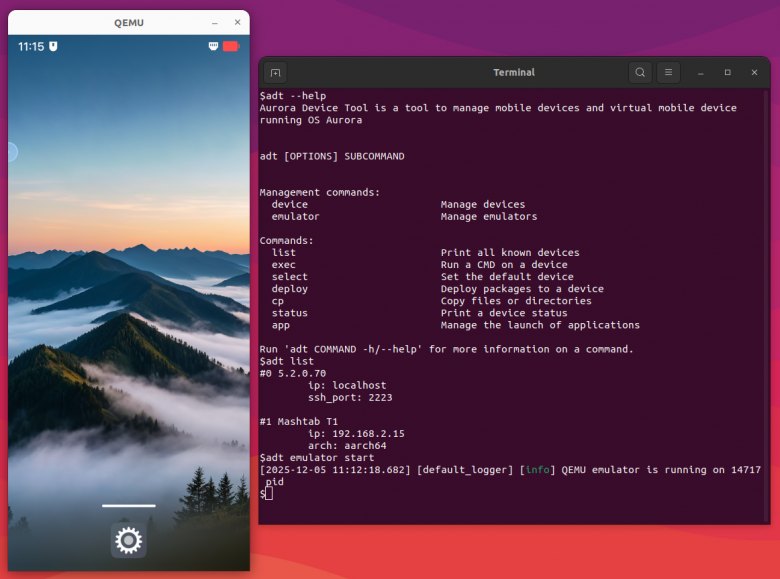
Task: Click the blue edge handle on emulator
Action: point(13,152)
